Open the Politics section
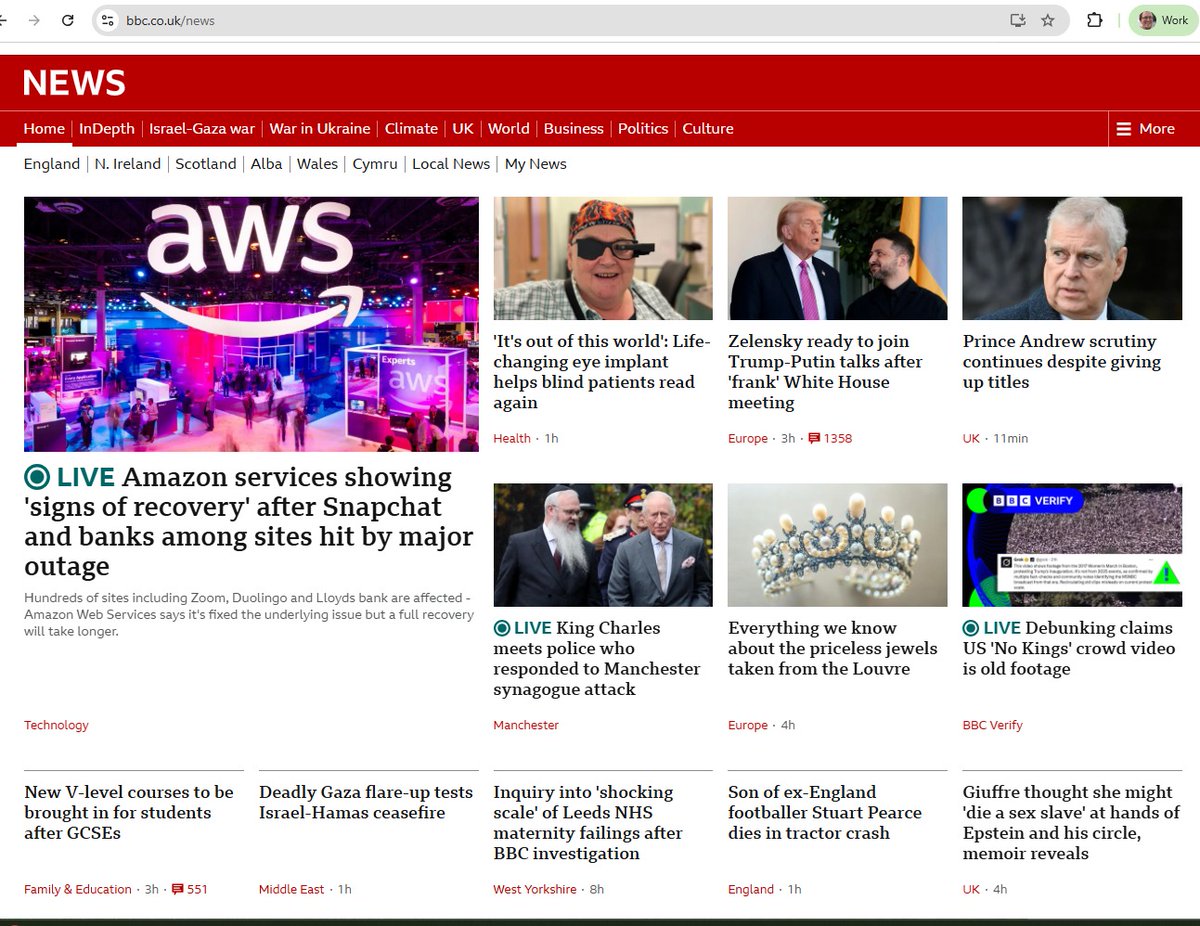 coord(643,128)
